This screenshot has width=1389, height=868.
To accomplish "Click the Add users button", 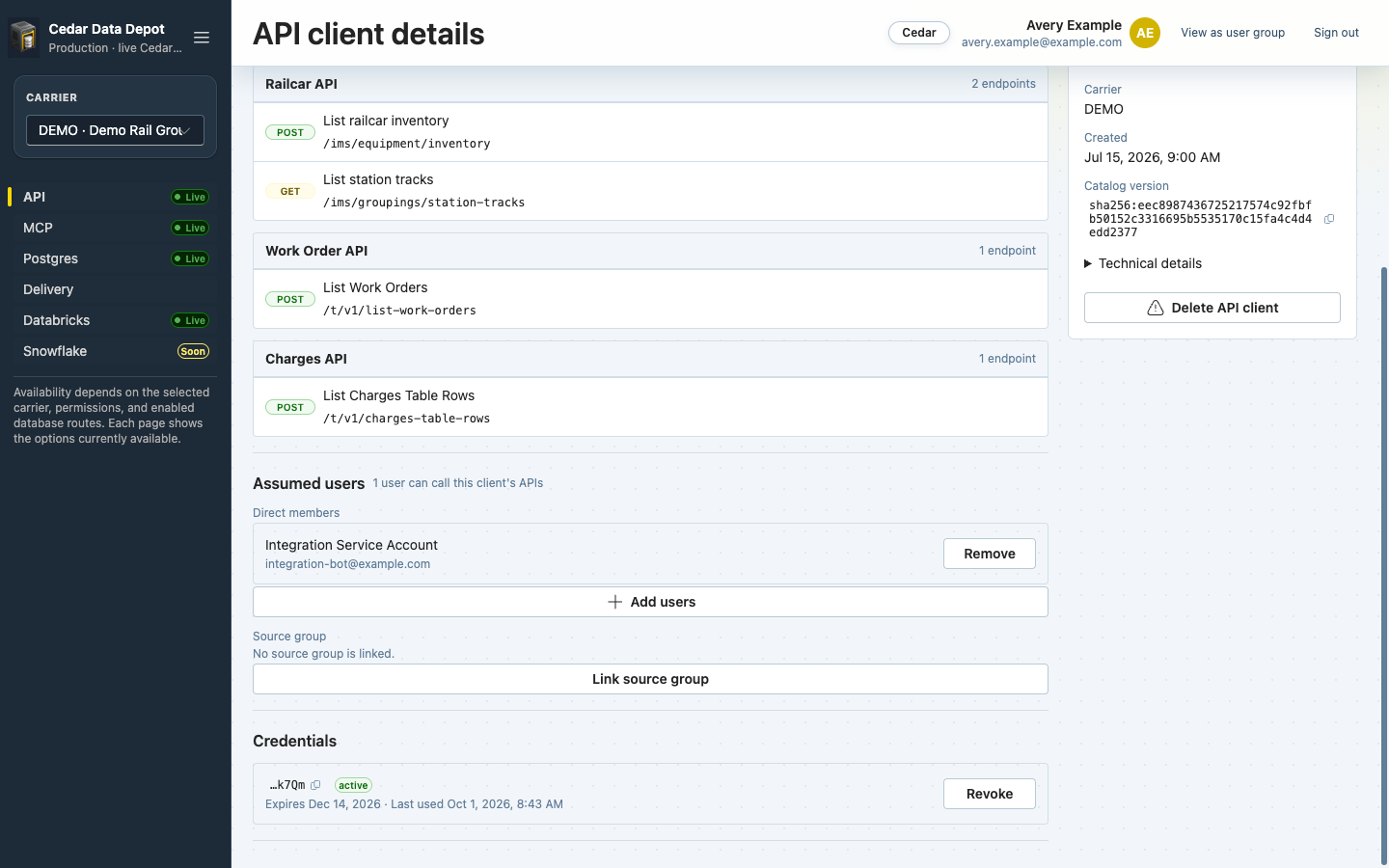I will (650, 602).
